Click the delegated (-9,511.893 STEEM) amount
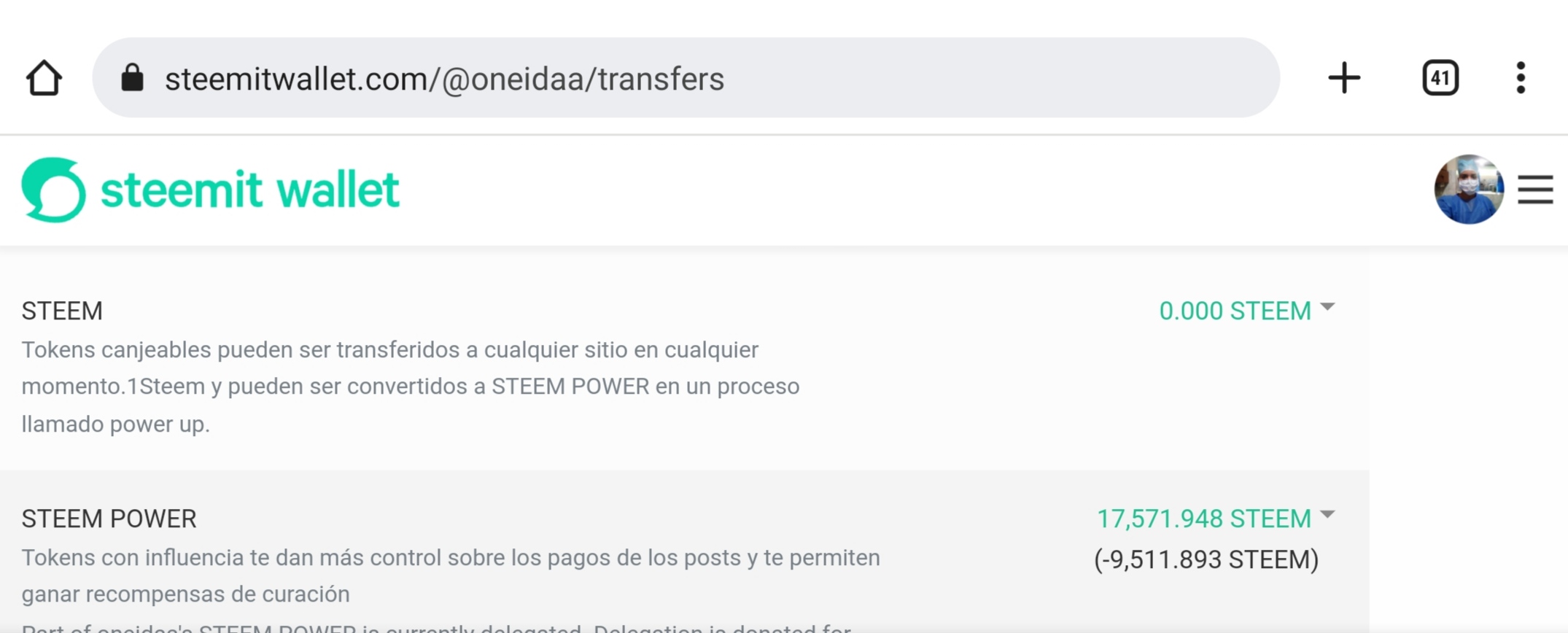Viewport: 1568px width, 633px height. point(1206,559)
